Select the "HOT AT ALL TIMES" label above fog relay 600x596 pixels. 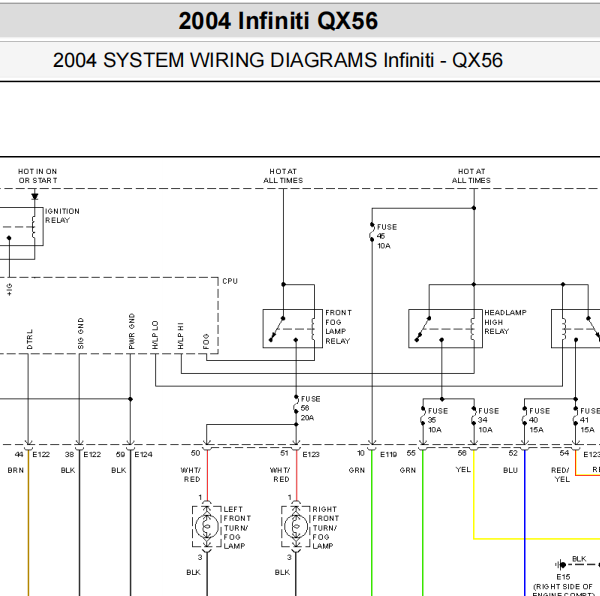coord(283,176)
